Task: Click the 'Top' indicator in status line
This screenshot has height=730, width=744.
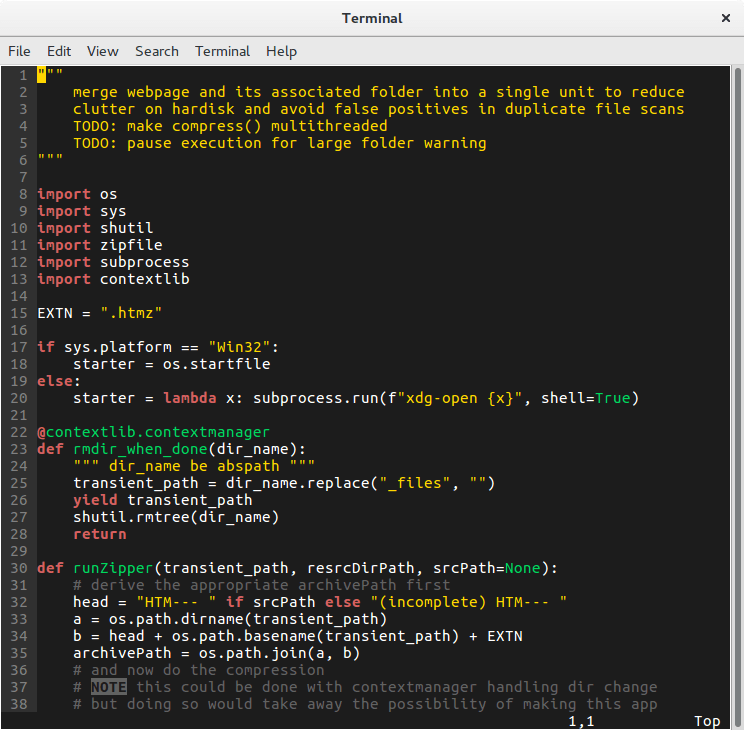Action: [x=707, y=721]
